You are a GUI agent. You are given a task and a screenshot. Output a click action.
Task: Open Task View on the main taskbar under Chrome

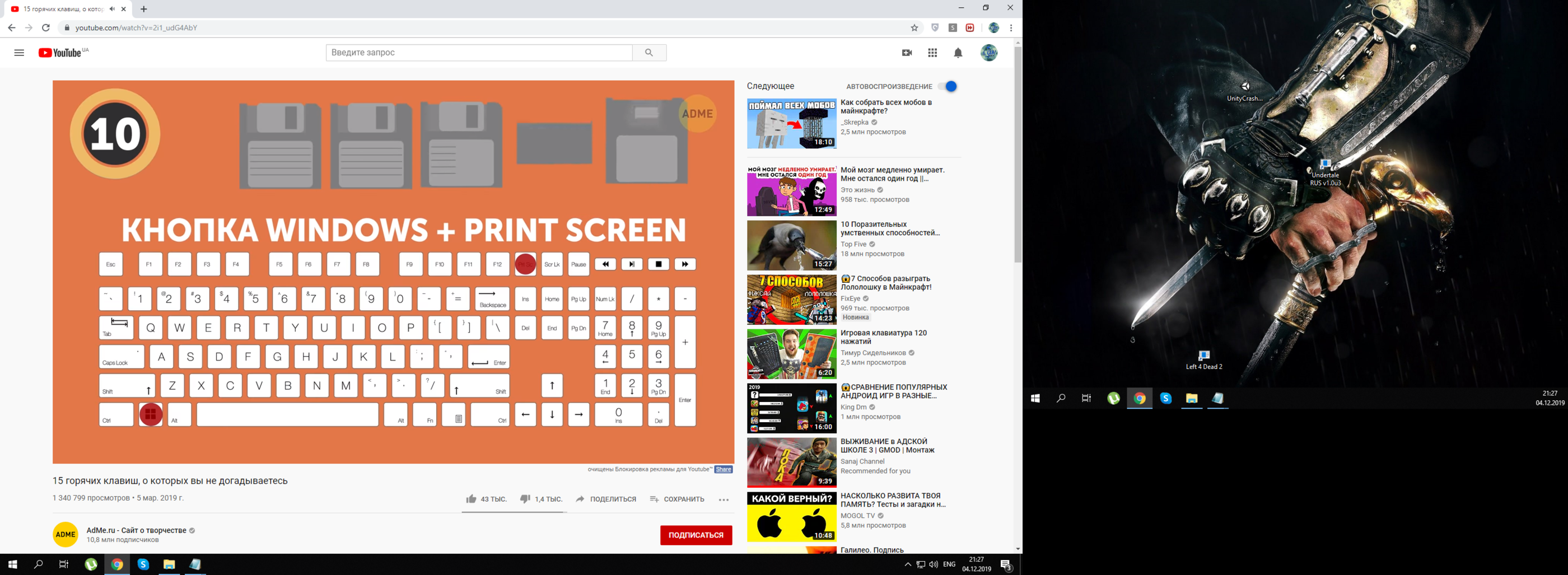click(64, 565)
